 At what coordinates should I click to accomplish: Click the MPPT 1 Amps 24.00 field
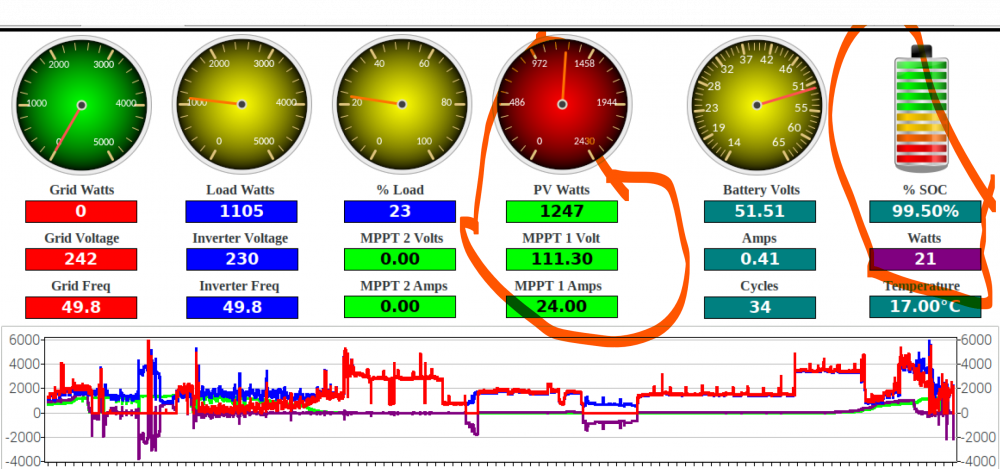click(562, 307)
